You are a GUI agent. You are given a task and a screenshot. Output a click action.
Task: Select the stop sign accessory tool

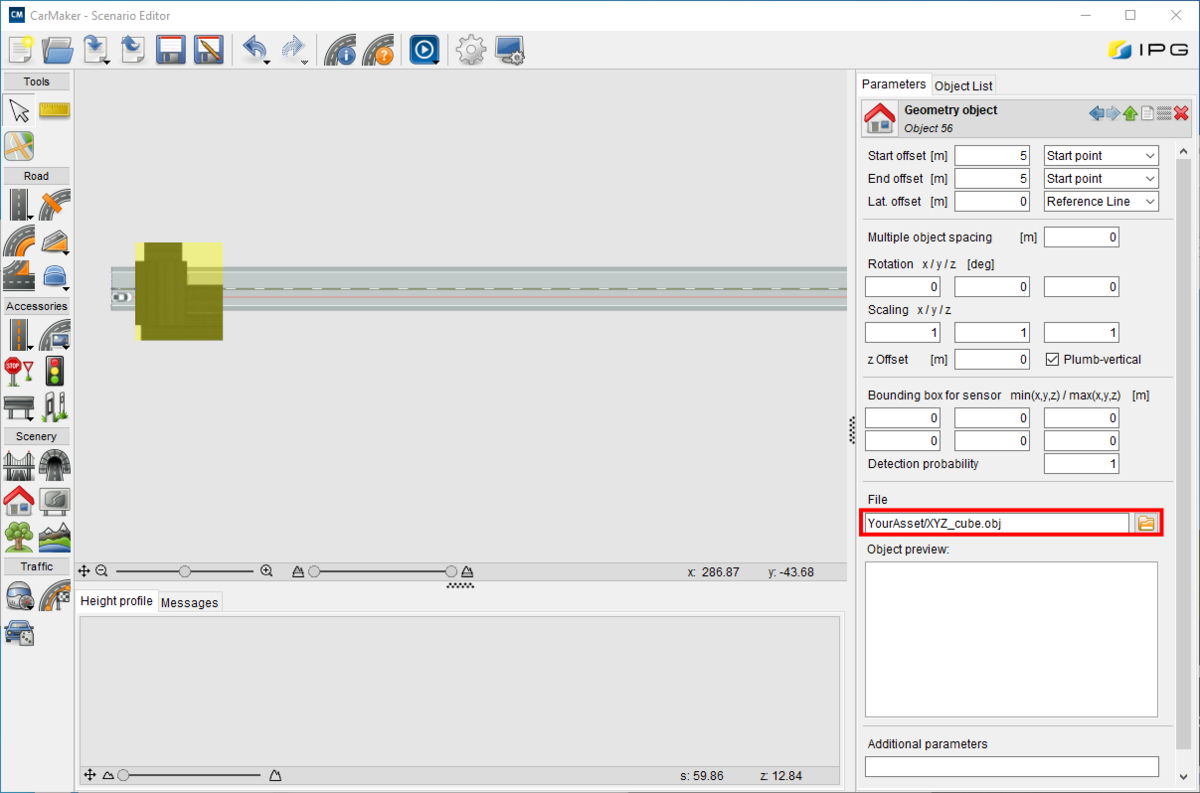pyautogui.click(x=19, y=371)
